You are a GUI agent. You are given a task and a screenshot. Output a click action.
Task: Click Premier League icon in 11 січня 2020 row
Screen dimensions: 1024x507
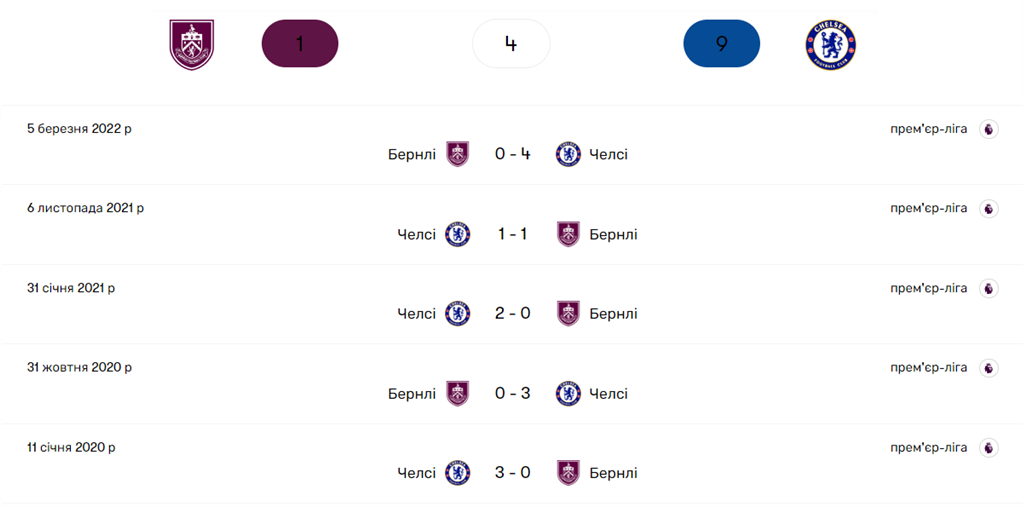click(988, 447)
